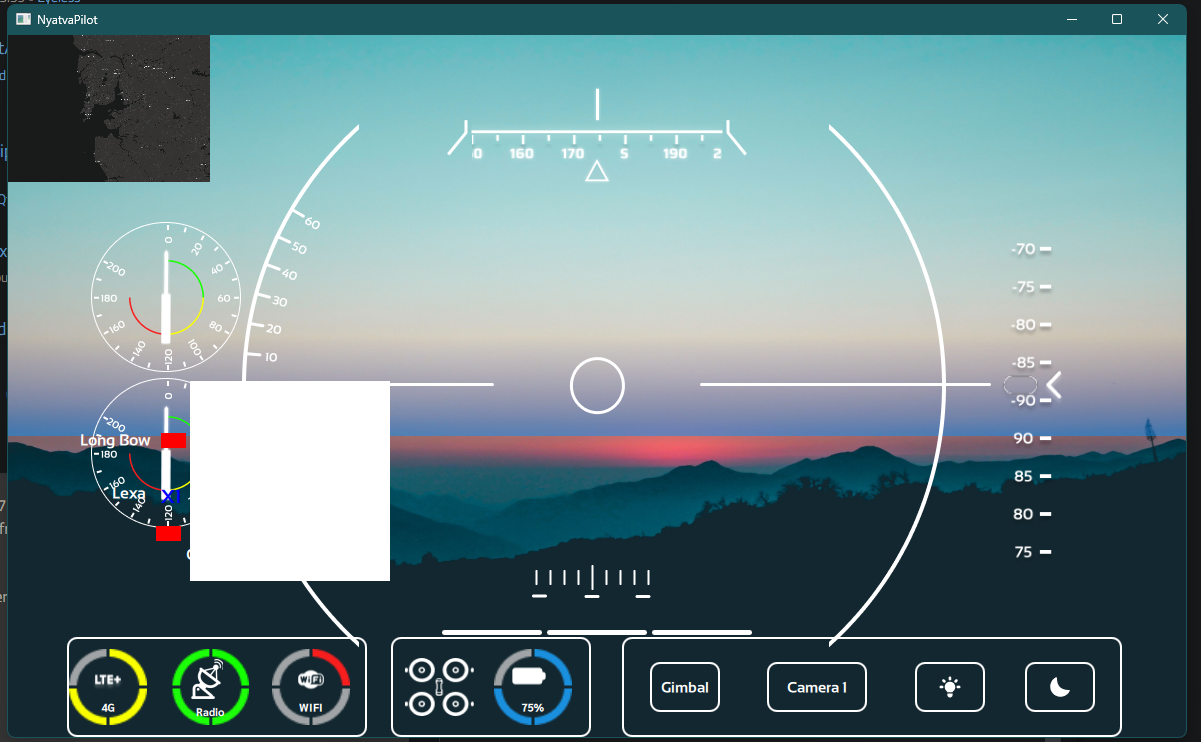Viewport: 1201px width, 742px height.
Task: Click the blue X marker near Lexa
Action: pos(172,497)
